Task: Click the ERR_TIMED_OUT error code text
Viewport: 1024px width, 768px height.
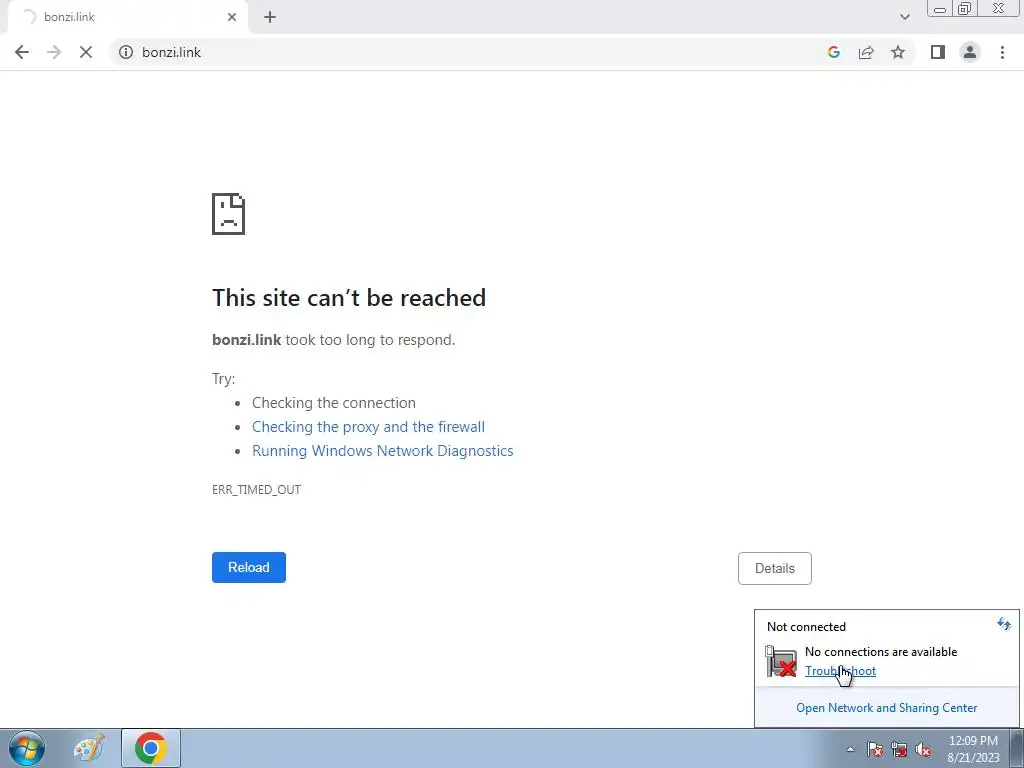Action: pos(257,490)
